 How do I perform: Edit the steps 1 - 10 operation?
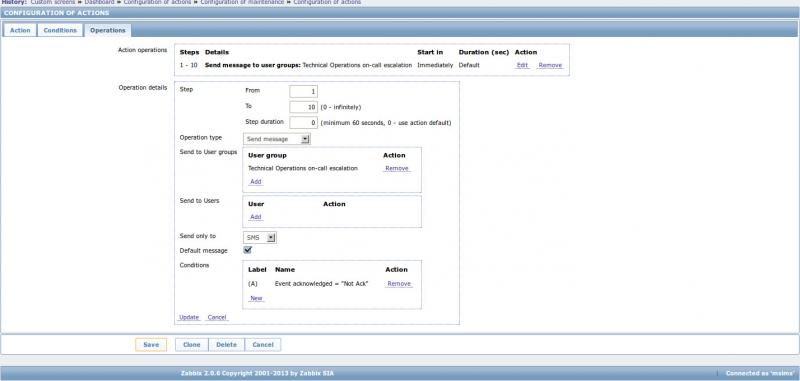pos(522,65)
